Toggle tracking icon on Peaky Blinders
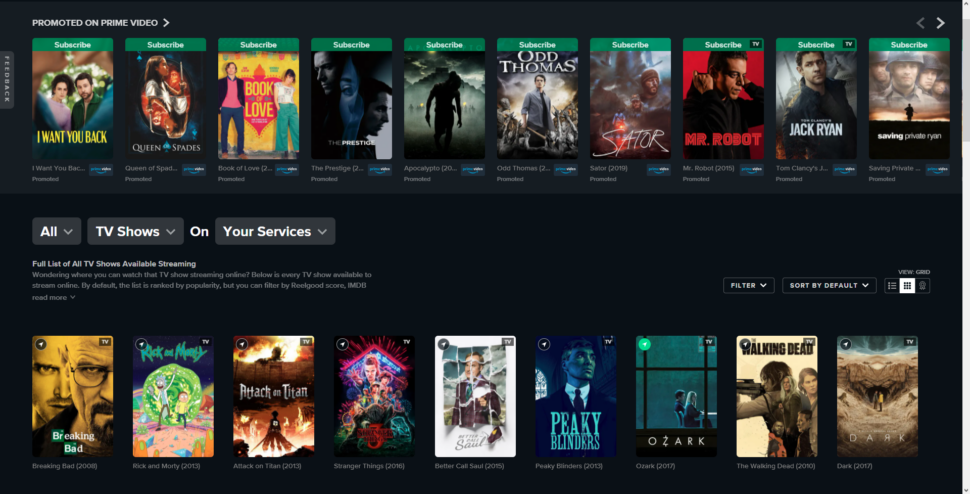The image size is (970, 494). click(544, 344)
